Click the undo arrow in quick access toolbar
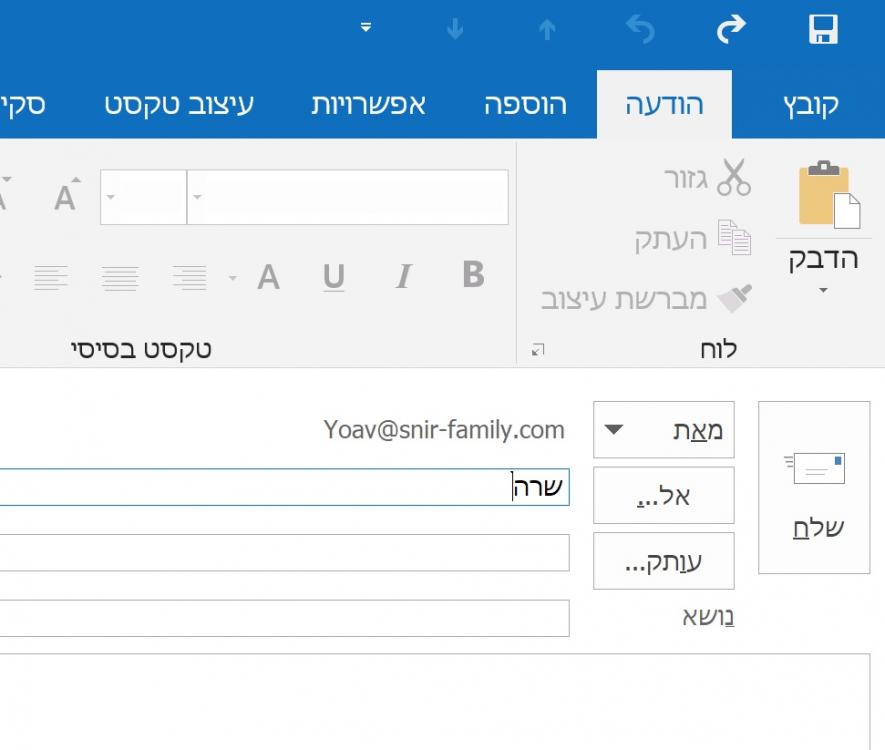Viewport: 885px width, 750px height. point(641,29)
